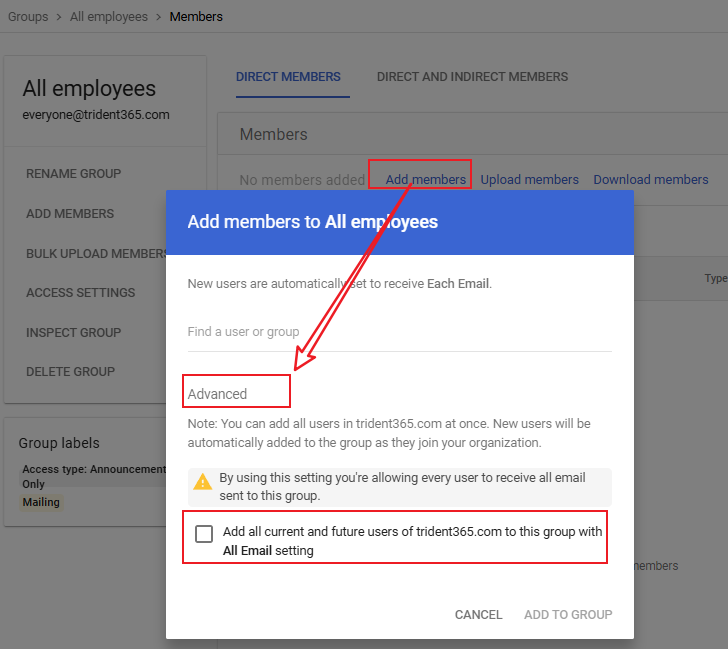Open the Upload members link
The width and height of the screenshot is (728, 649).
pyautogui.click(x=529, y=180)
